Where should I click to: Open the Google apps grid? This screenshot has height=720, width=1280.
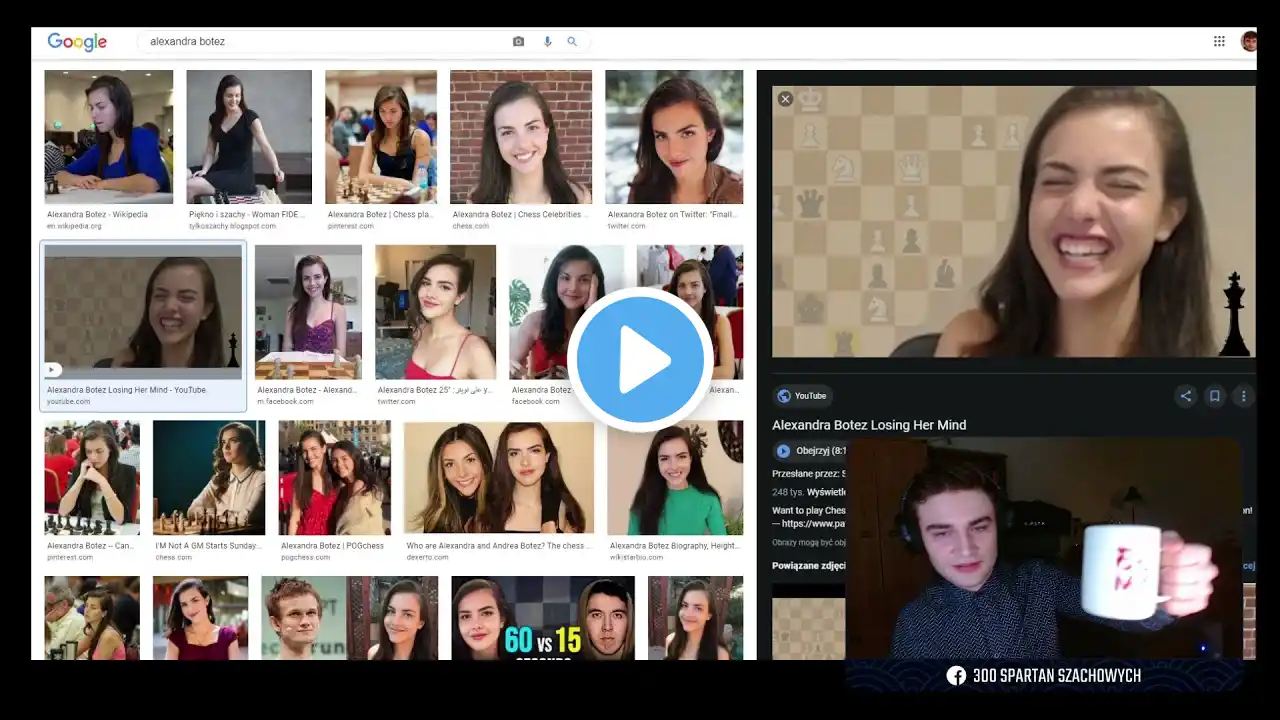[1219, 41]
